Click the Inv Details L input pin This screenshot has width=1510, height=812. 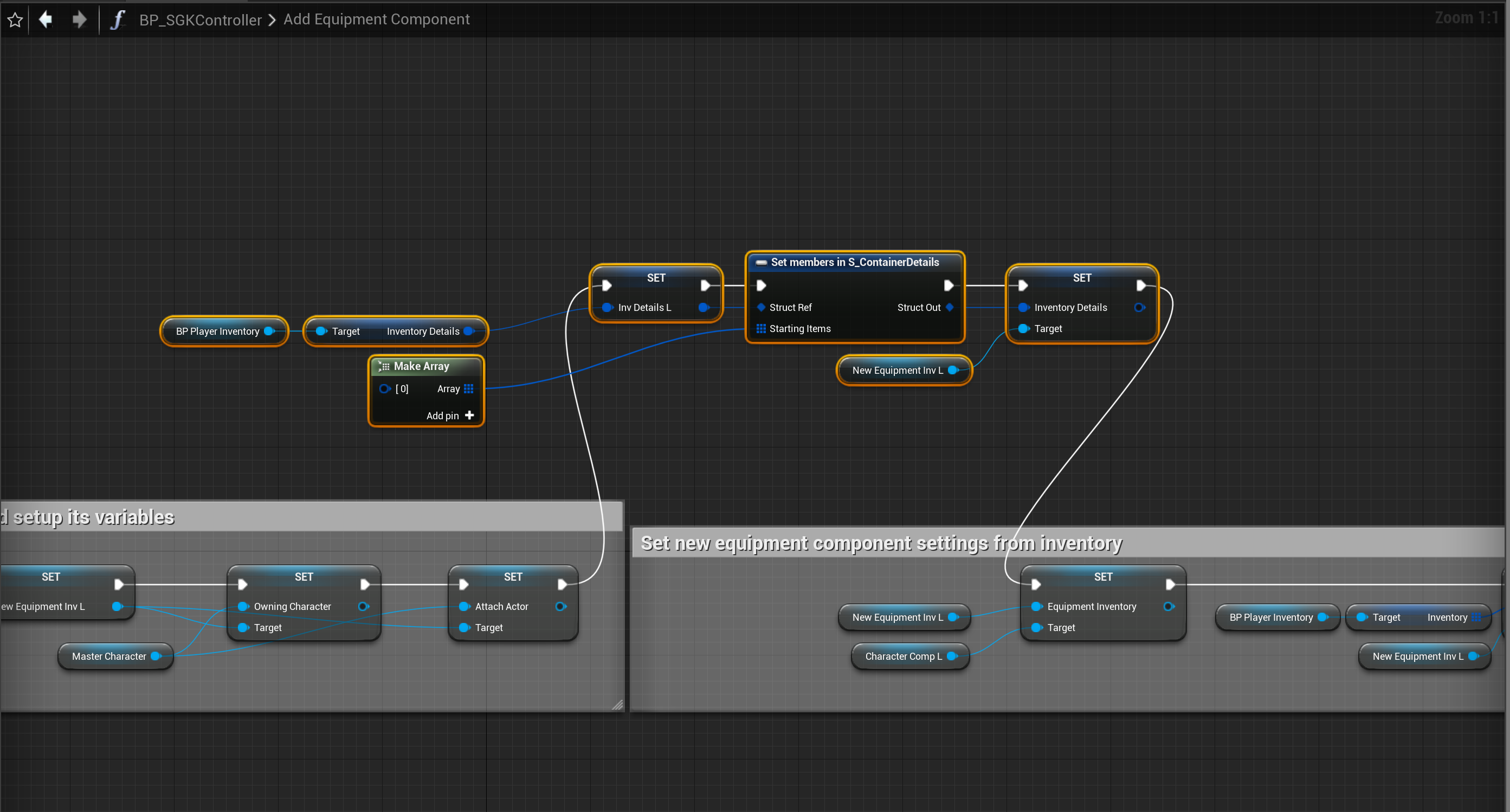click(x=607, y=307)
